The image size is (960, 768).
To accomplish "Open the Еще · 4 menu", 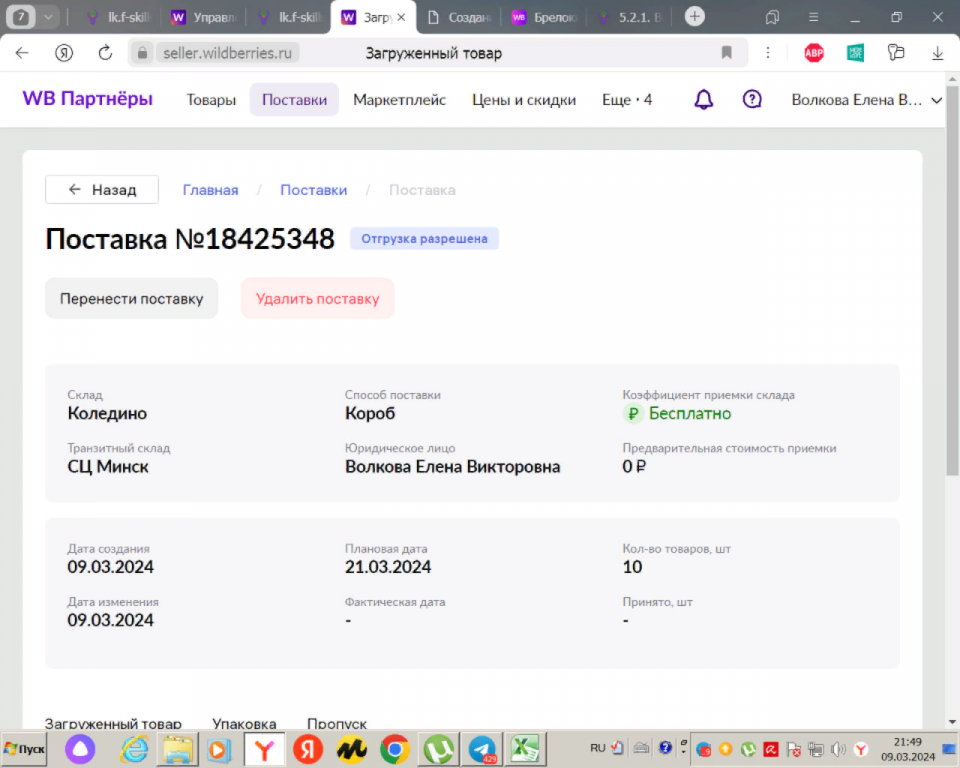I will click(x=627, y=100).
